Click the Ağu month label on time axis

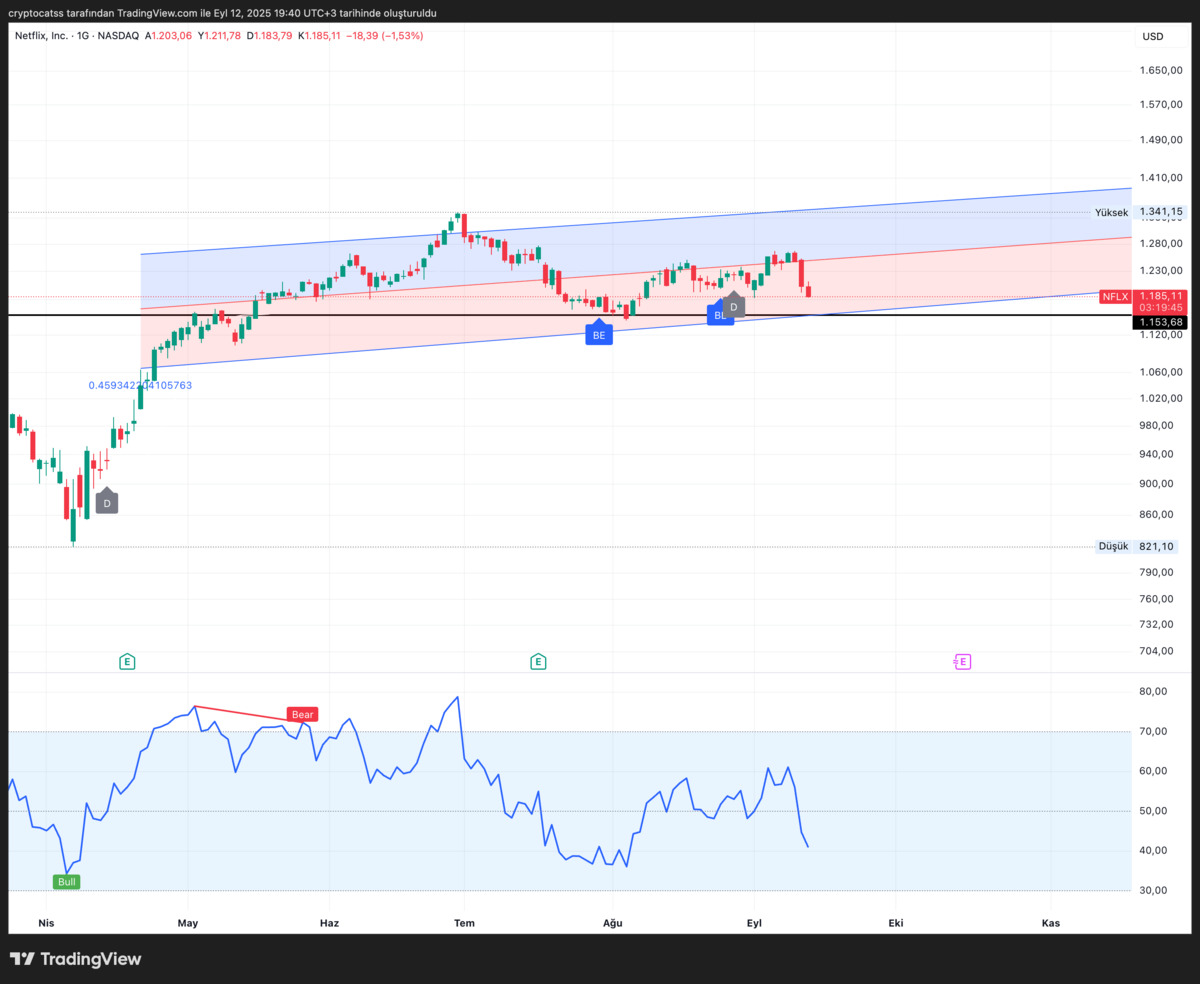click(612, 923)
